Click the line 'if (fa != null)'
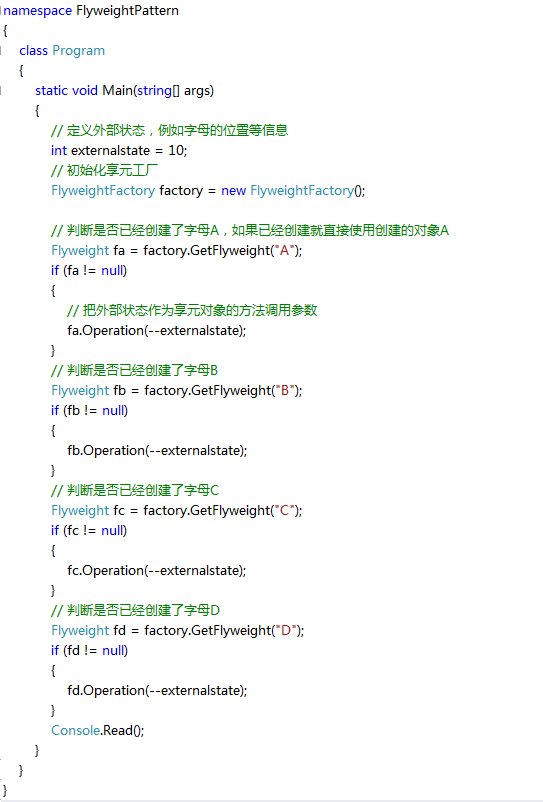Viewport: 543px width, 802px height. tap(89, 271)
